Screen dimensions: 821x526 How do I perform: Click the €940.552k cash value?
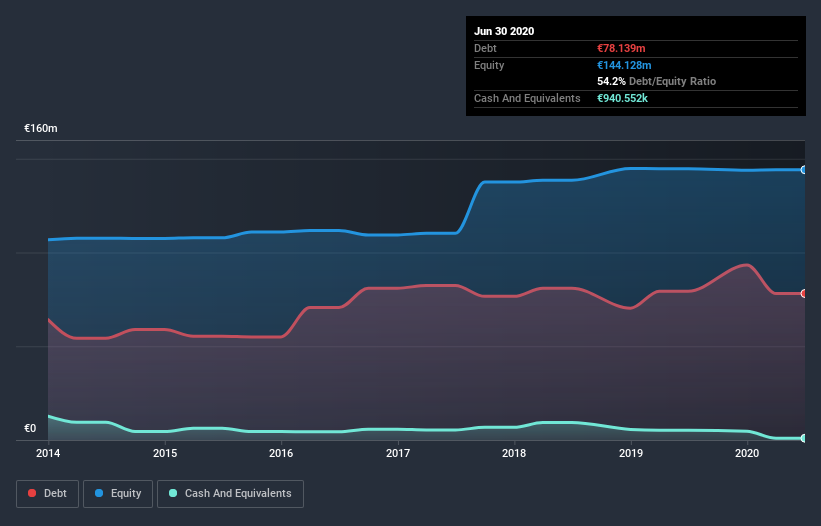(623, 98)
